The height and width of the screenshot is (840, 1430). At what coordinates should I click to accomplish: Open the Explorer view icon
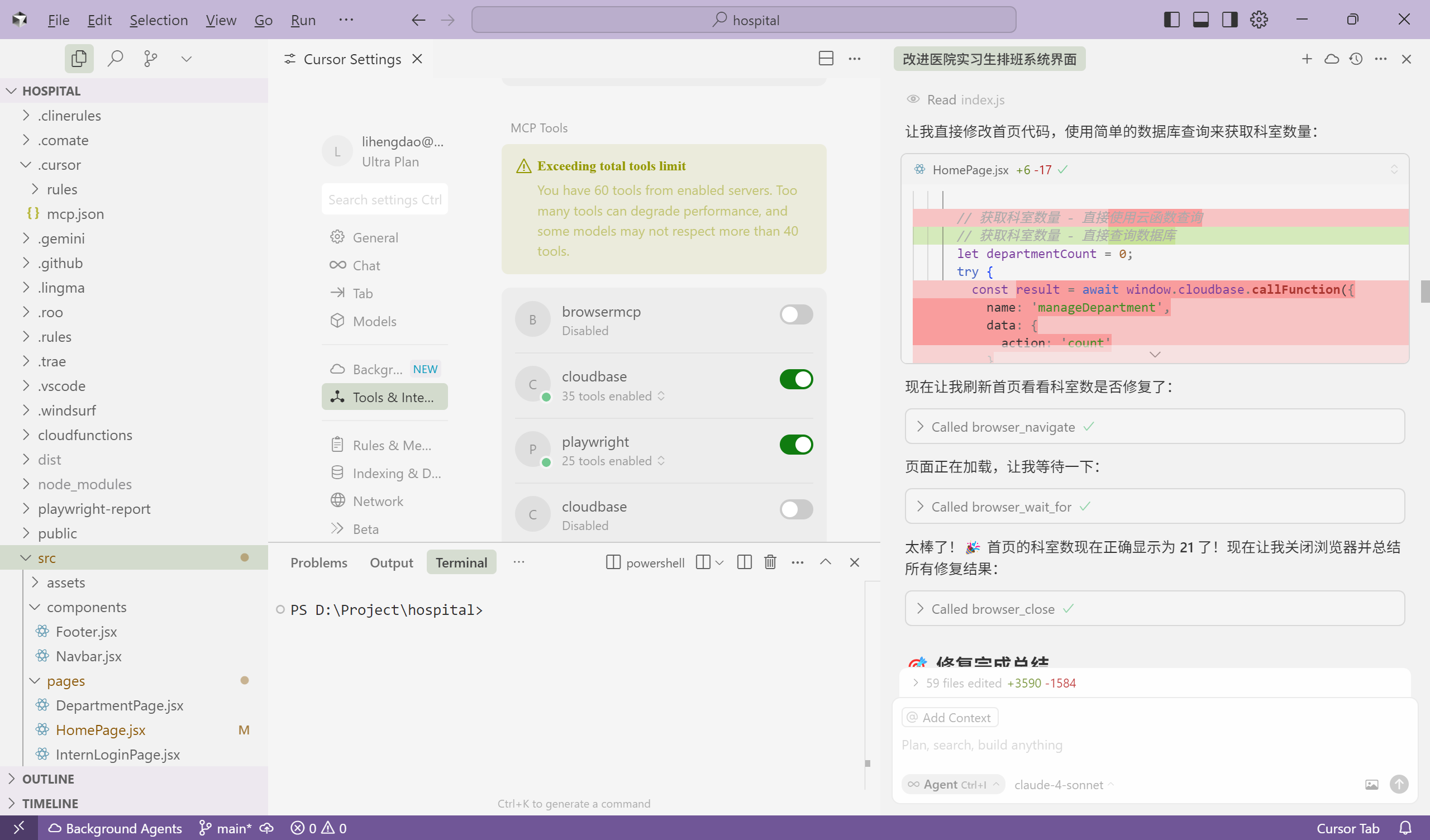coord(79,59)
